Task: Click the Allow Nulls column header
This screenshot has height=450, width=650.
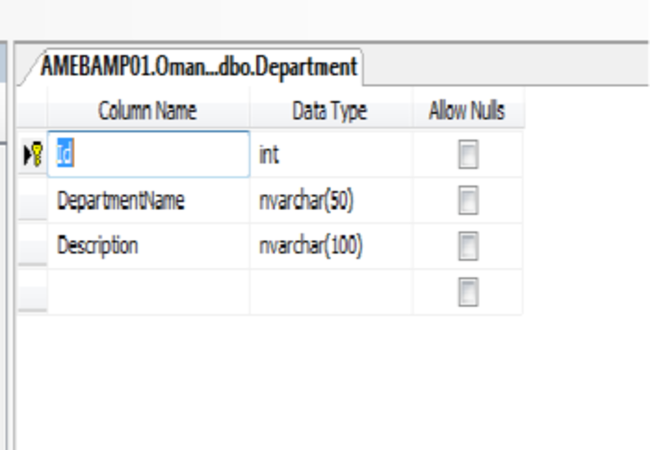Action: click(x=467, y=110)
